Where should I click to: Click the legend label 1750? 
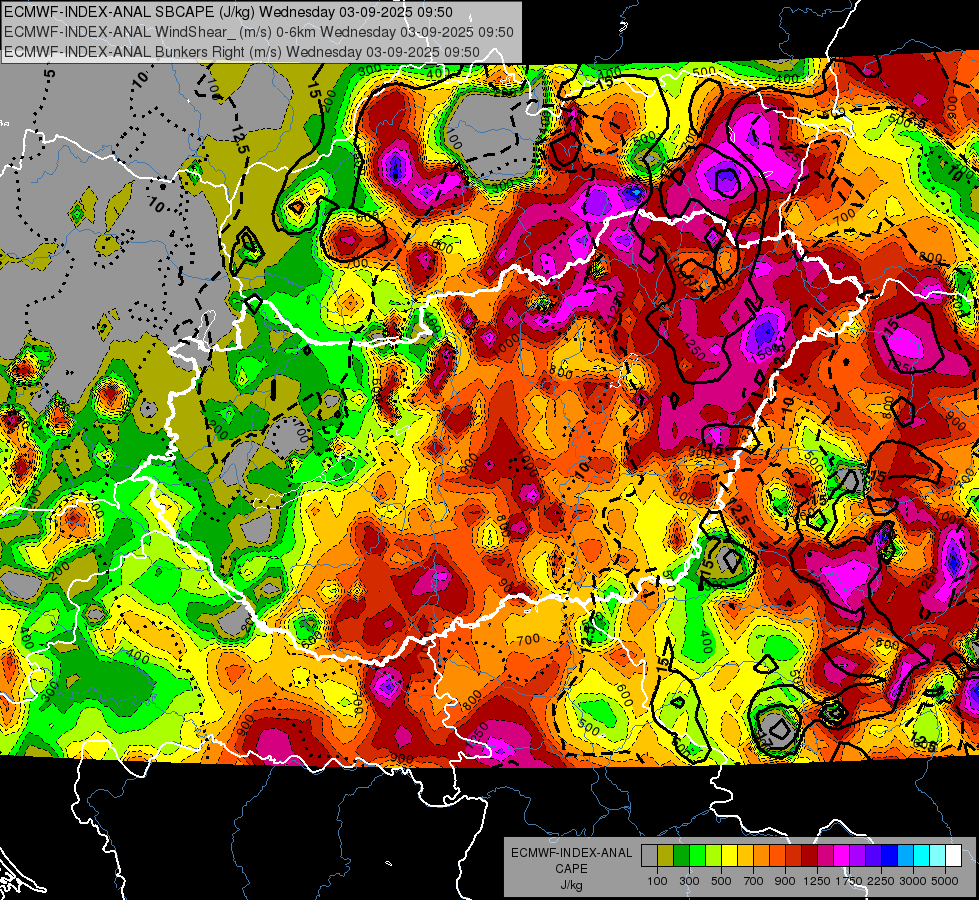850,882
